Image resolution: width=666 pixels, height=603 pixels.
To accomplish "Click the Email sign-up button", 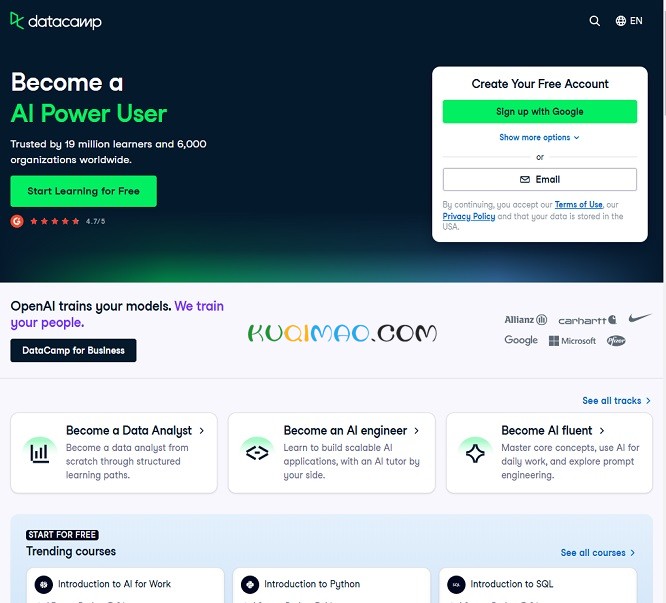I will [539, 179].
